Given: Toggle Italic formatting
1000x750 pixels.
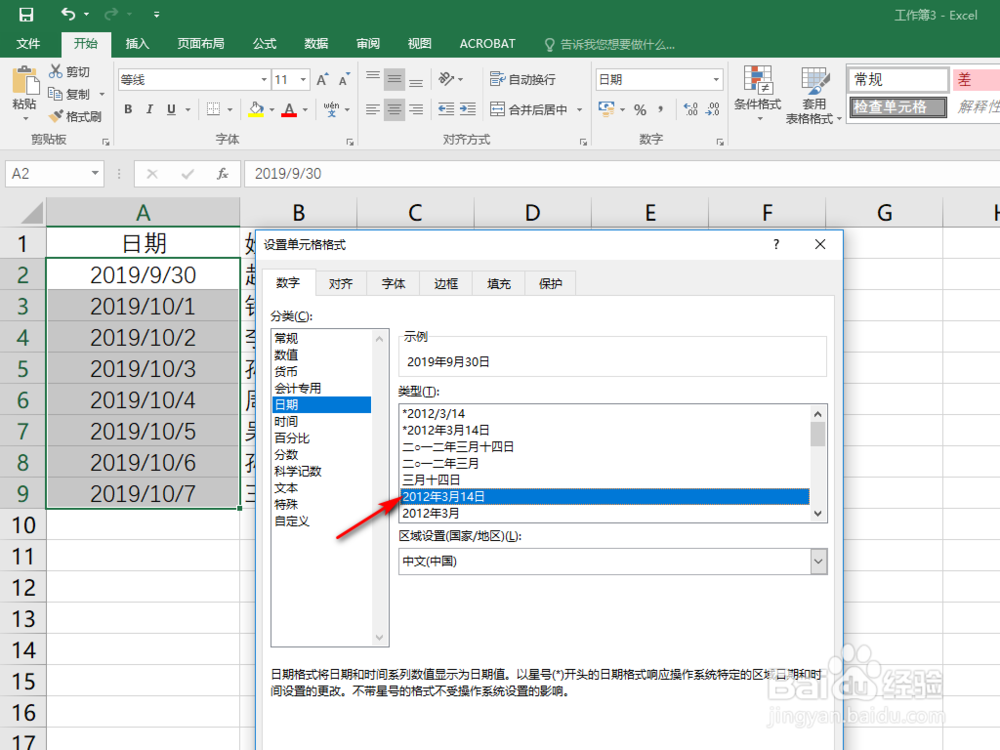Looking at the screenshot, I should [x=149, y=109].
